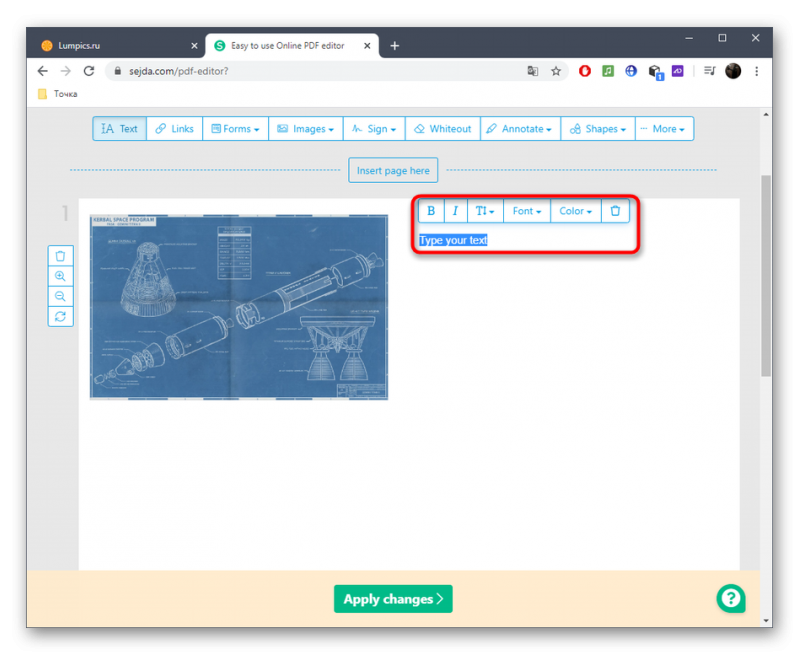Viewport: 800px width, 655px height.
Task: Expand the More tools menu
Action: tap(664, 129)
